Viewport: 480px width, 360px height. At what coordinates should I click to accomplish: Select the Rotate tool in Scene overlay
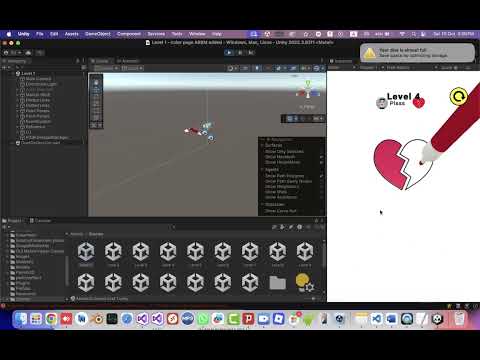96,97
